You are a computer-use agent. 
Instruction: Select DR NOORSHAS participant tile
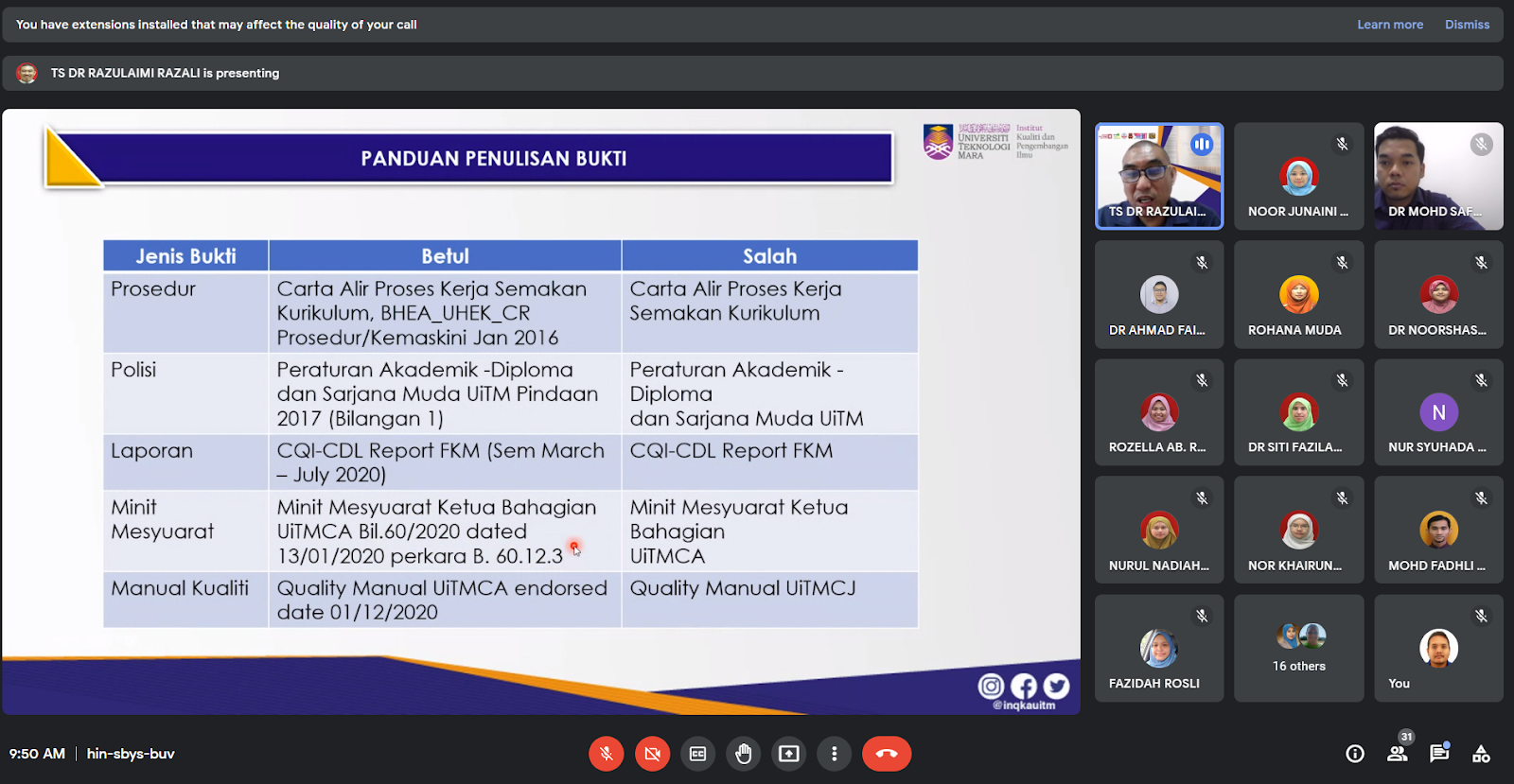click(x=1438, y=294)
